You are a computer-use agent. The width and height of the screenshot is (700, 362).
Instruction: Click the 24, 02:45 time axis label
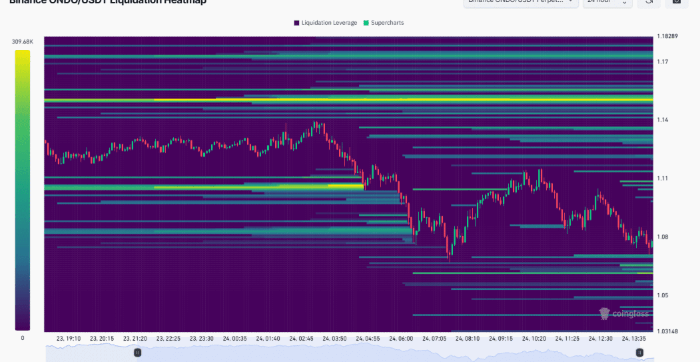[301, 339]
